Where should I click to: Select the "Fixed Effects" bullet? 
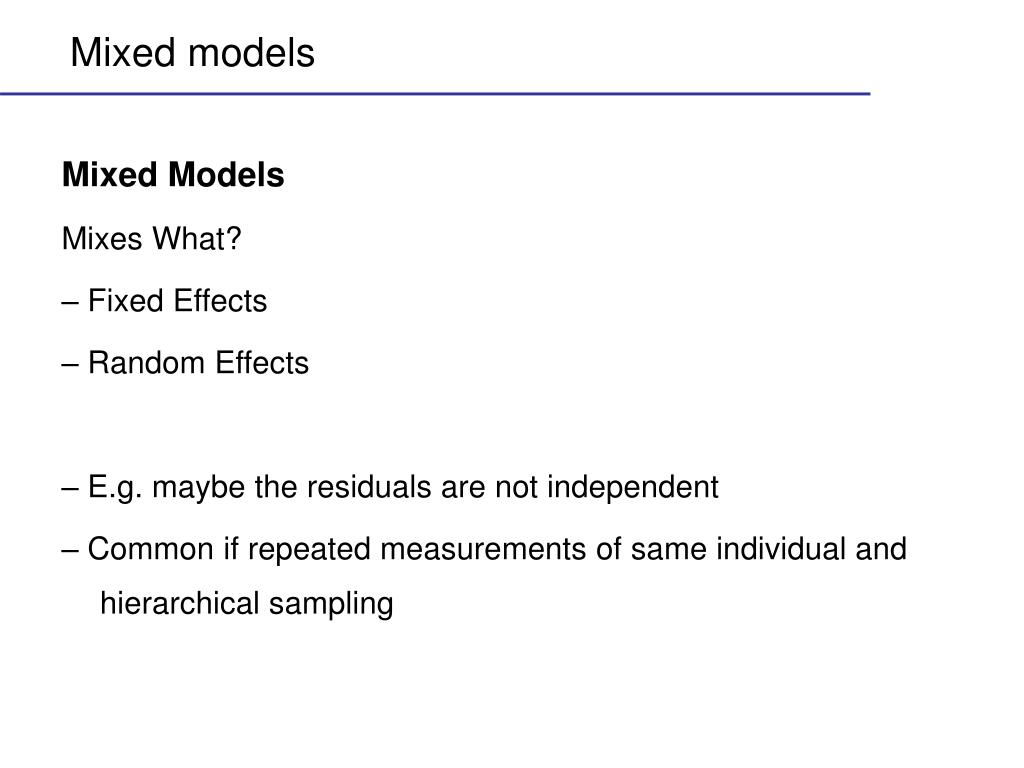tap(165, 301)
